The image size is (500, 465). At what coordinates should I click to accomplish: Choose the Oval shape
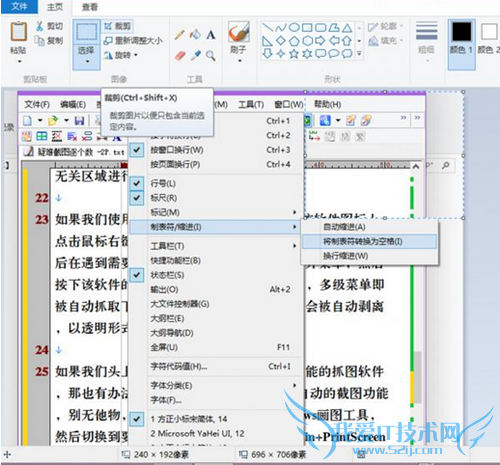pyautogui.click(x=294, y=27)
